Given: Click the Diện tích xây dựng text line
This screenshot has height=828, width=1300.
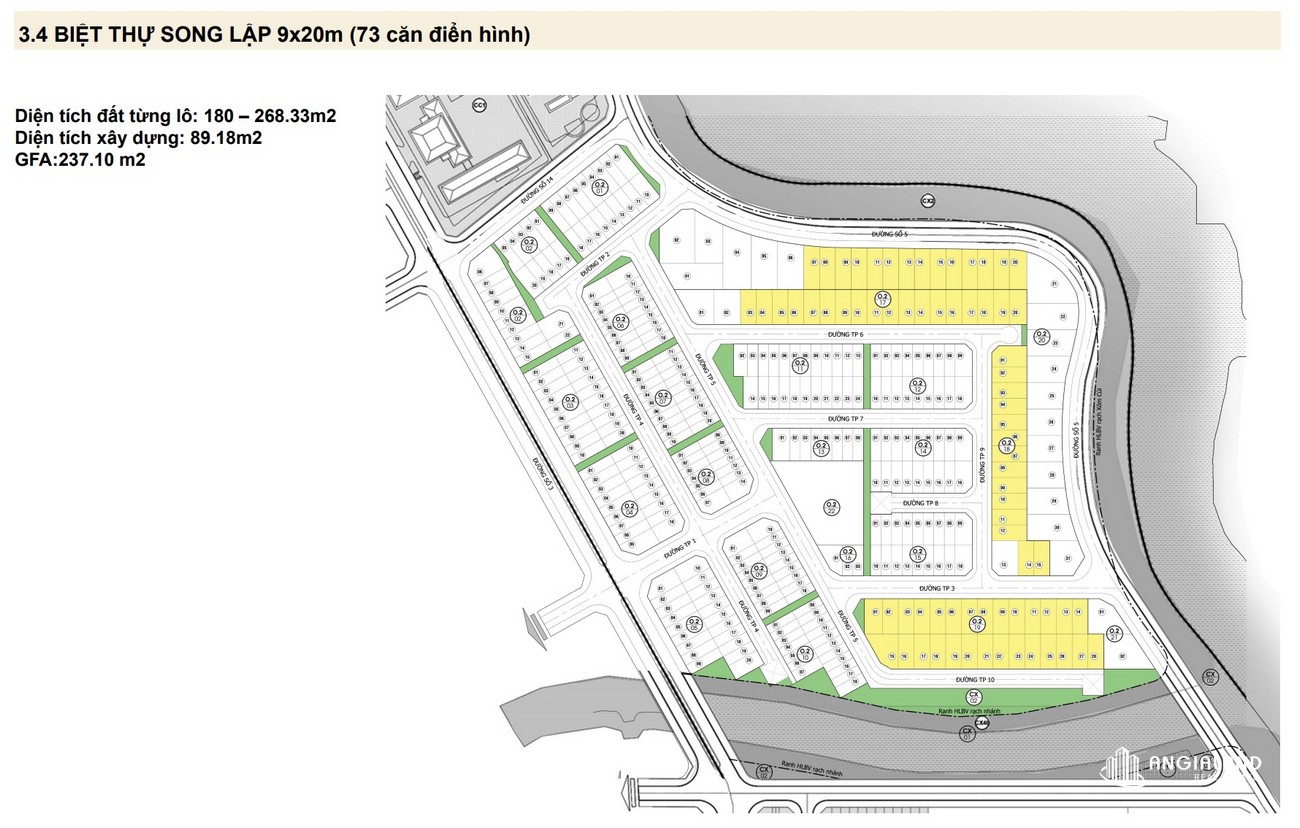Looking at the screenshot, I should [139, 138].
